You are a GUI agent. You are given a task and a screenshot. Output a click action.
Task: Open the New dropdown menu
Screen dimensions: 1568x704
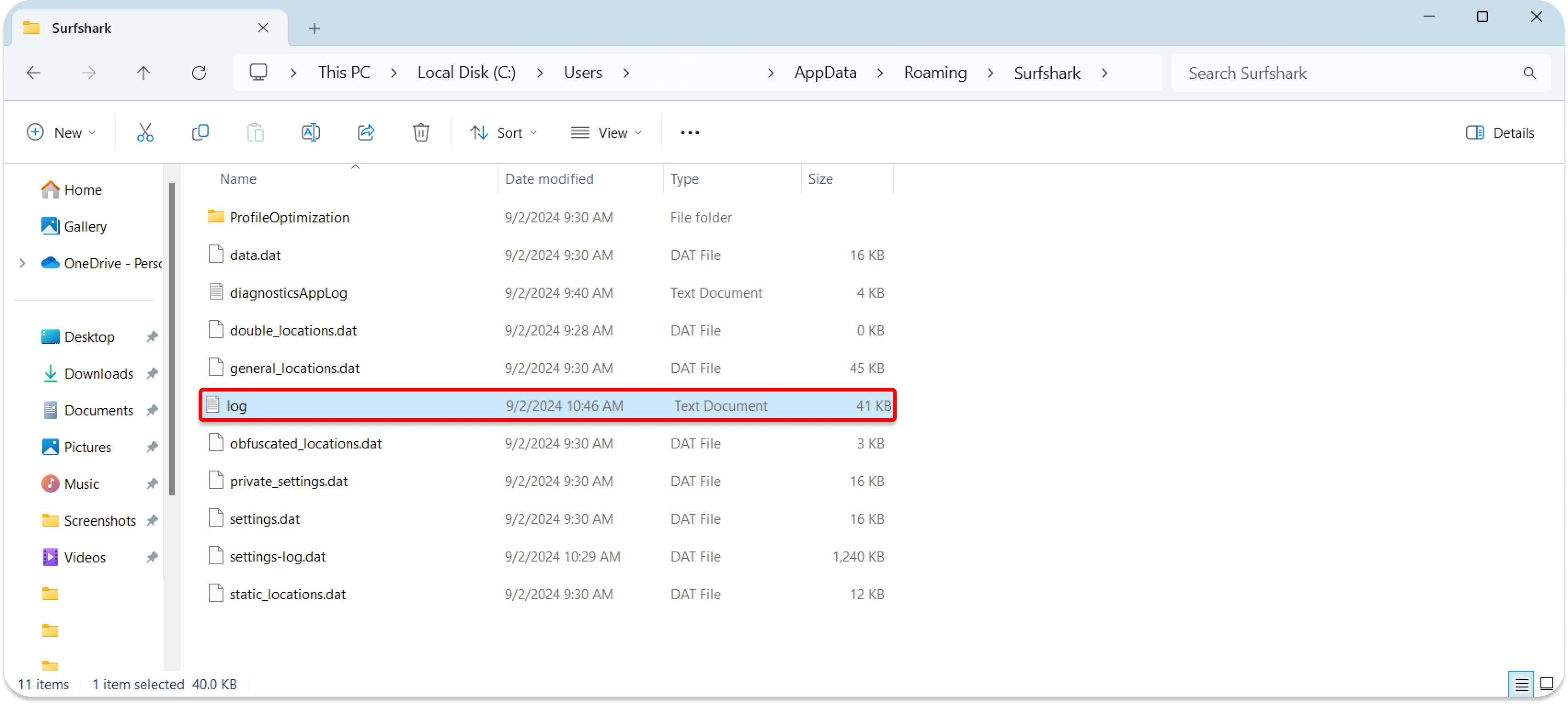pyautogui.click(x=62, y=133)
